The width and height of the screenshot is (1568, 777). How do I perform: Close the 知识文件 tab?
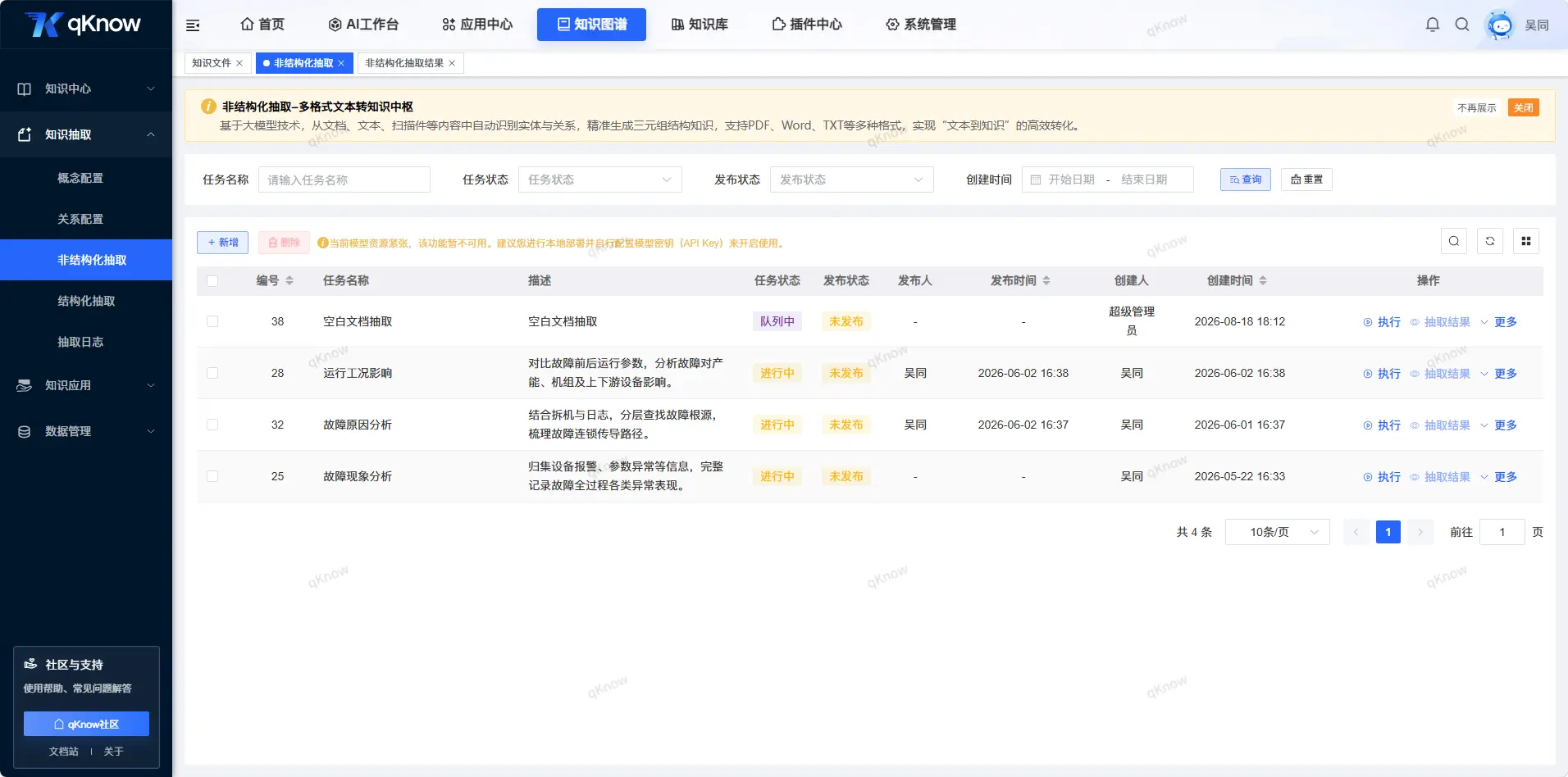point(239,63)
